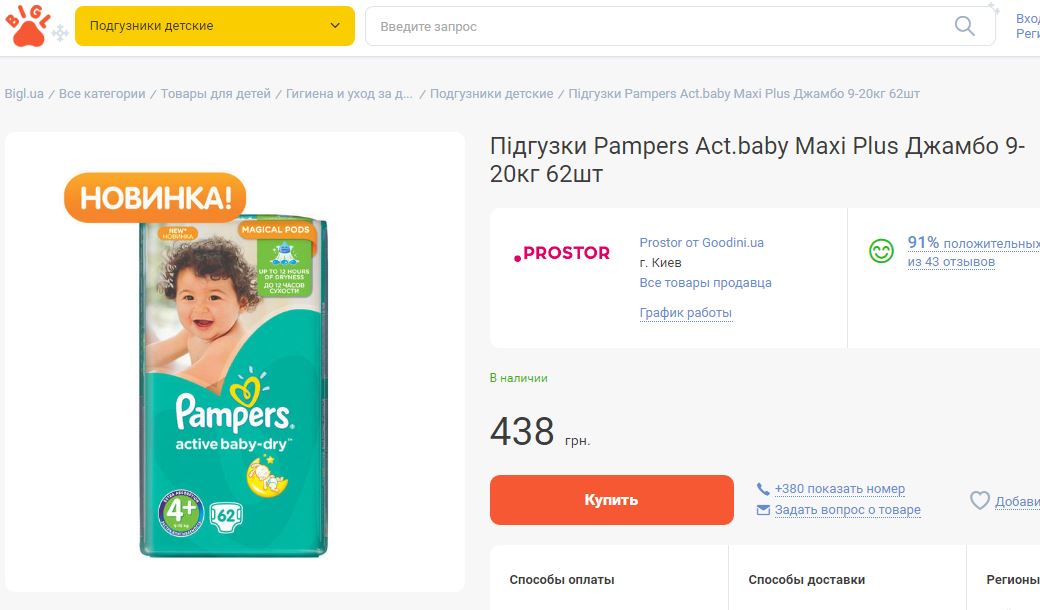The width and height of the screenshot is (1040, 610).
Task: Open the Prostor от Goodini.ua seller link
Action: tap(701, 243)
